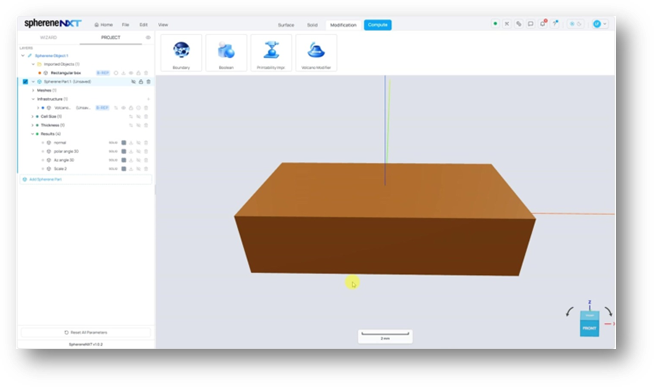654x388 pixels.
Task: Open notifications icon with red badge
Action: pyautogui.click(x=543, y=24)
